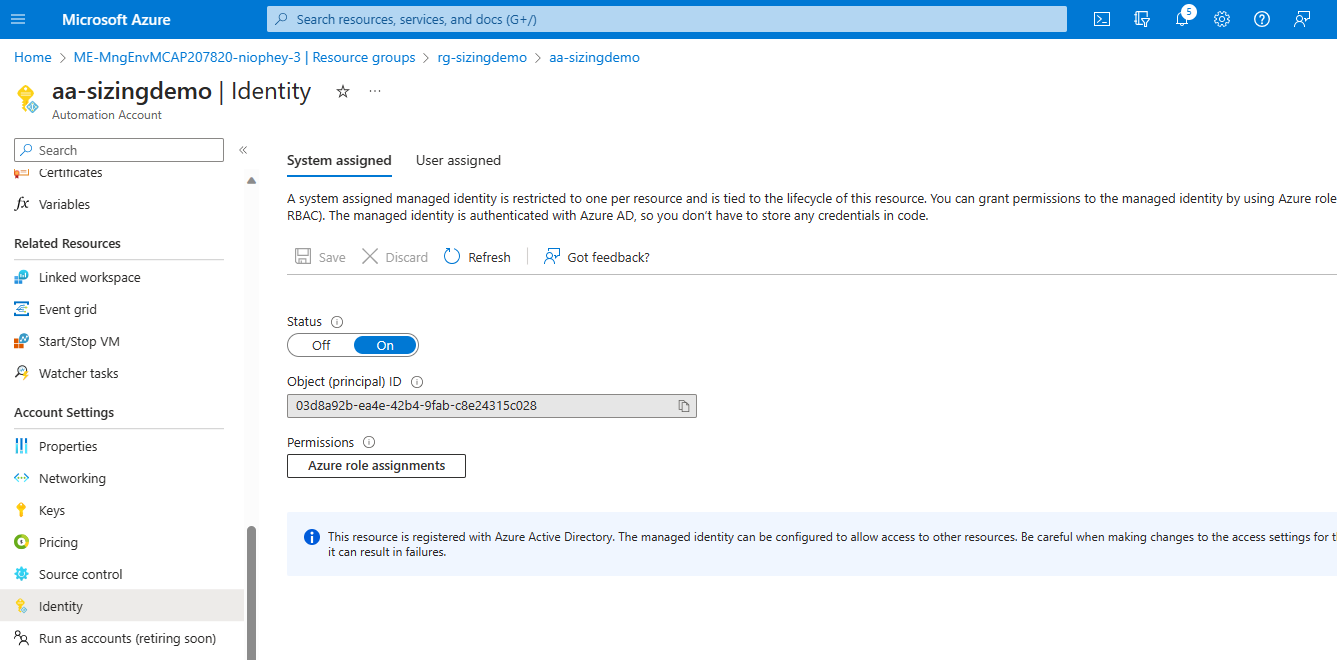Open notifications bell in the top bar
This screenshot has width=1337, height=660.
click(1181, 19)
